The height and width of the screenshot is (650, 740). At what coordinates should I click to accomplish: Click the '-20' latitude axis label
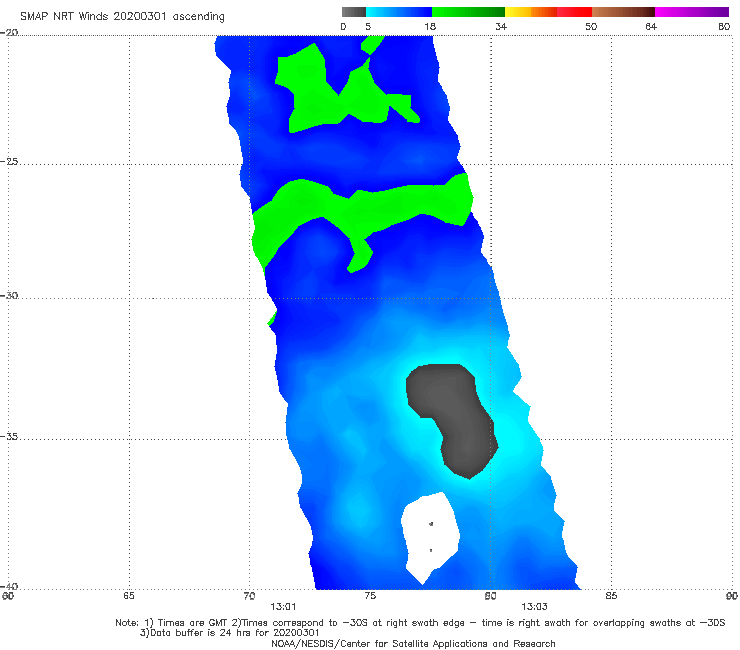(x=9, y=32)
